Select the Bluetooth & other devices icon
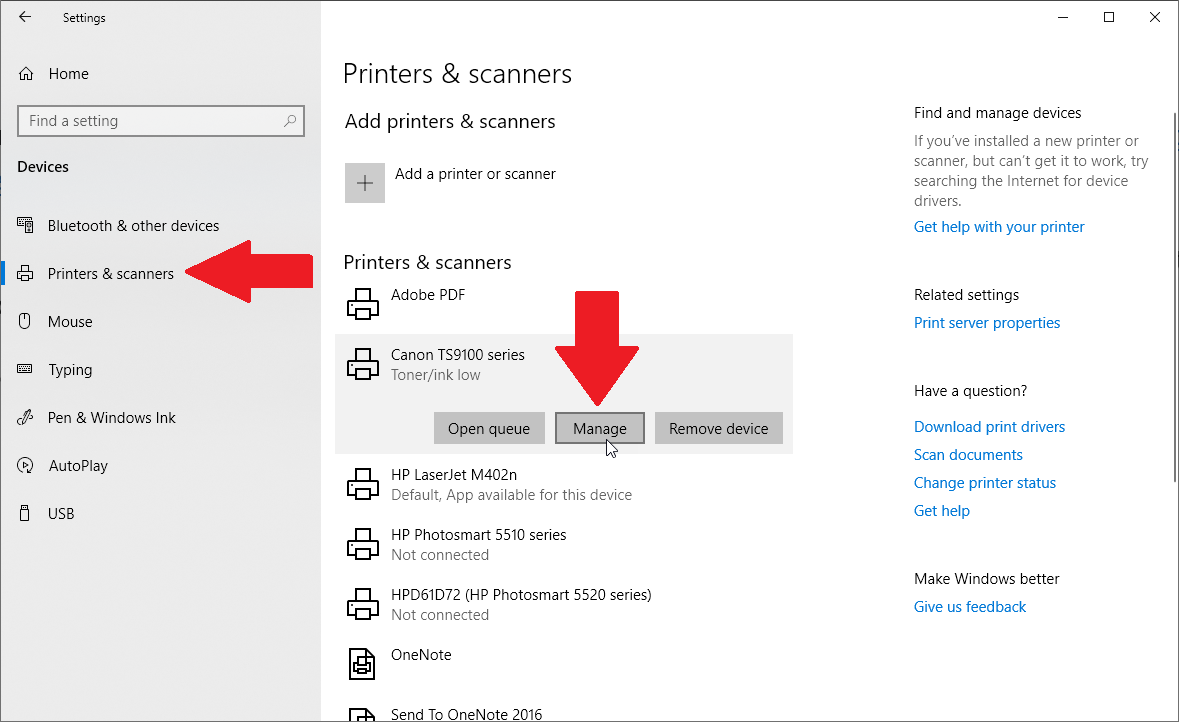Screen dimensions: 1179x722 (x=25, y=225)
